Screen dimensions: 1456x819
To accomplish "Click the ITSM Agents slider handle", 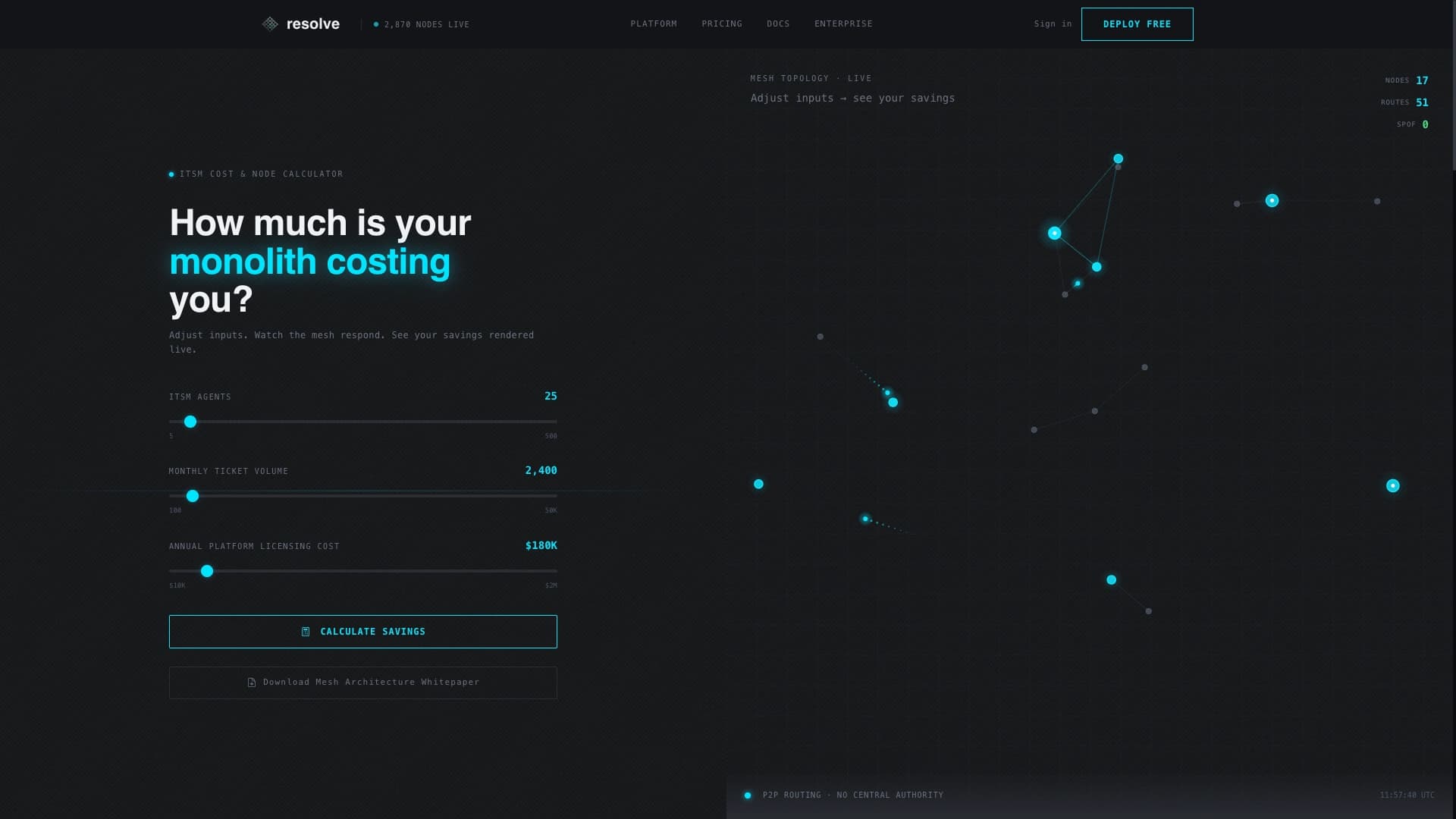I will point(190,422).
